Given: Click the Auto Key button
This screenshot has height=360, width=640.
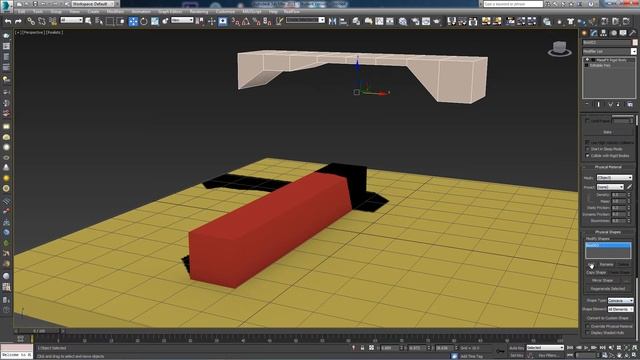Looking at the screenshot, I should (x=516, y=348).
